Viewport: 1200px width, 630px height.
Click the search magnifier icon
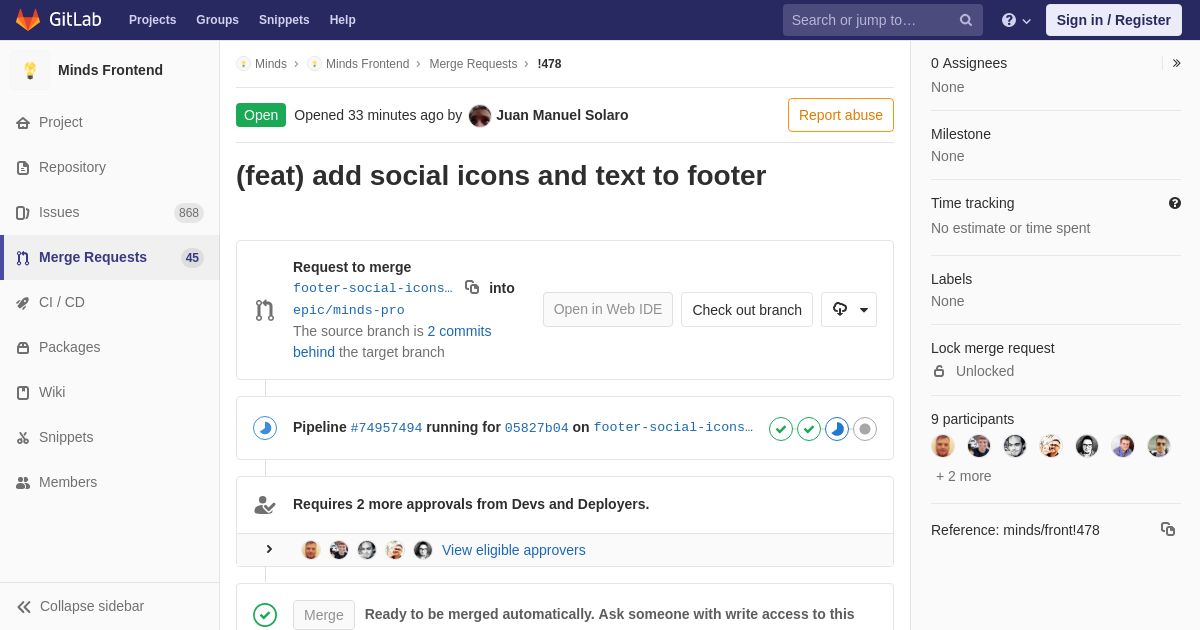point(966,20)
